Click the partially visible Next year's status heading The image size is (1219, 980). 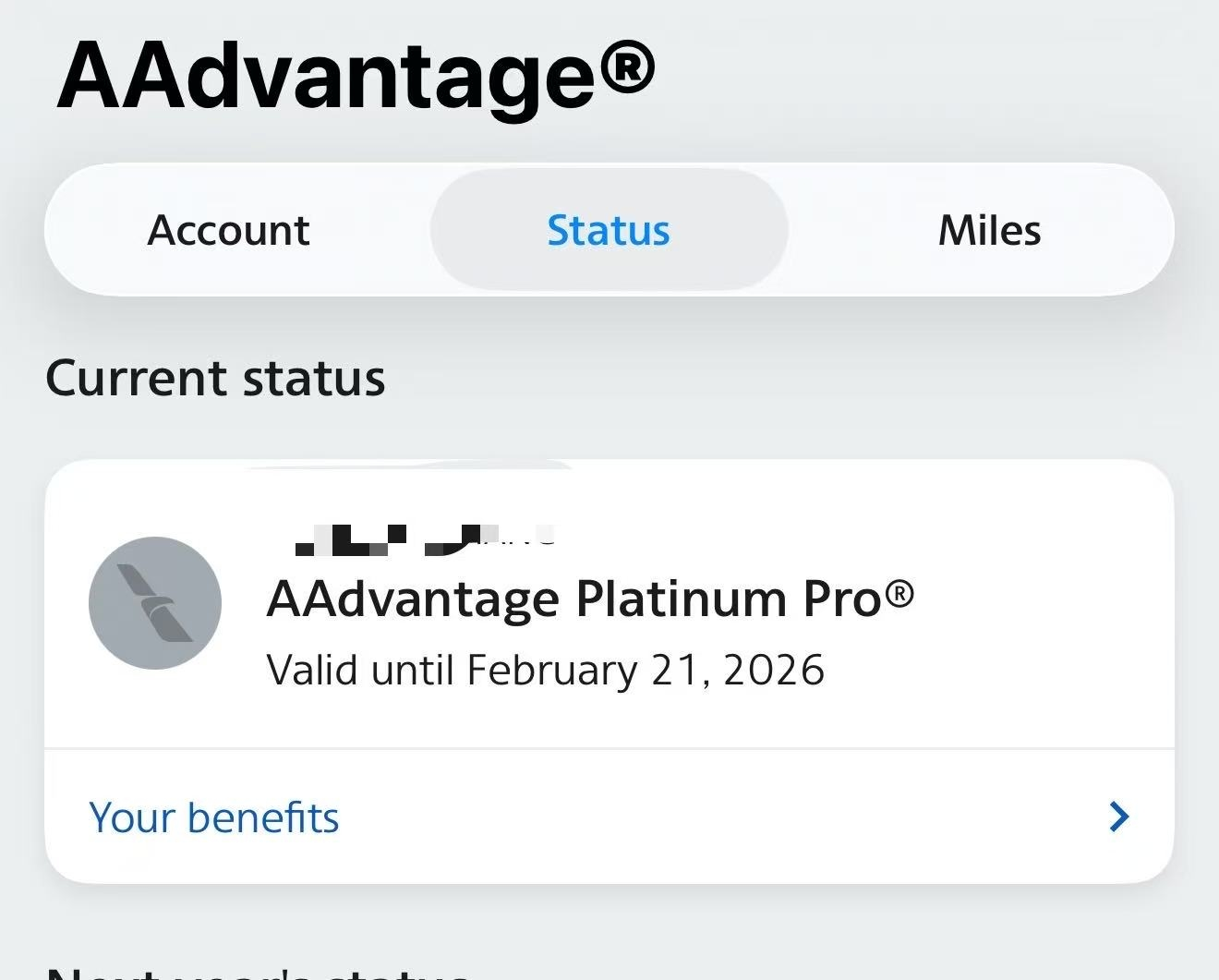(x=259, y=972)
